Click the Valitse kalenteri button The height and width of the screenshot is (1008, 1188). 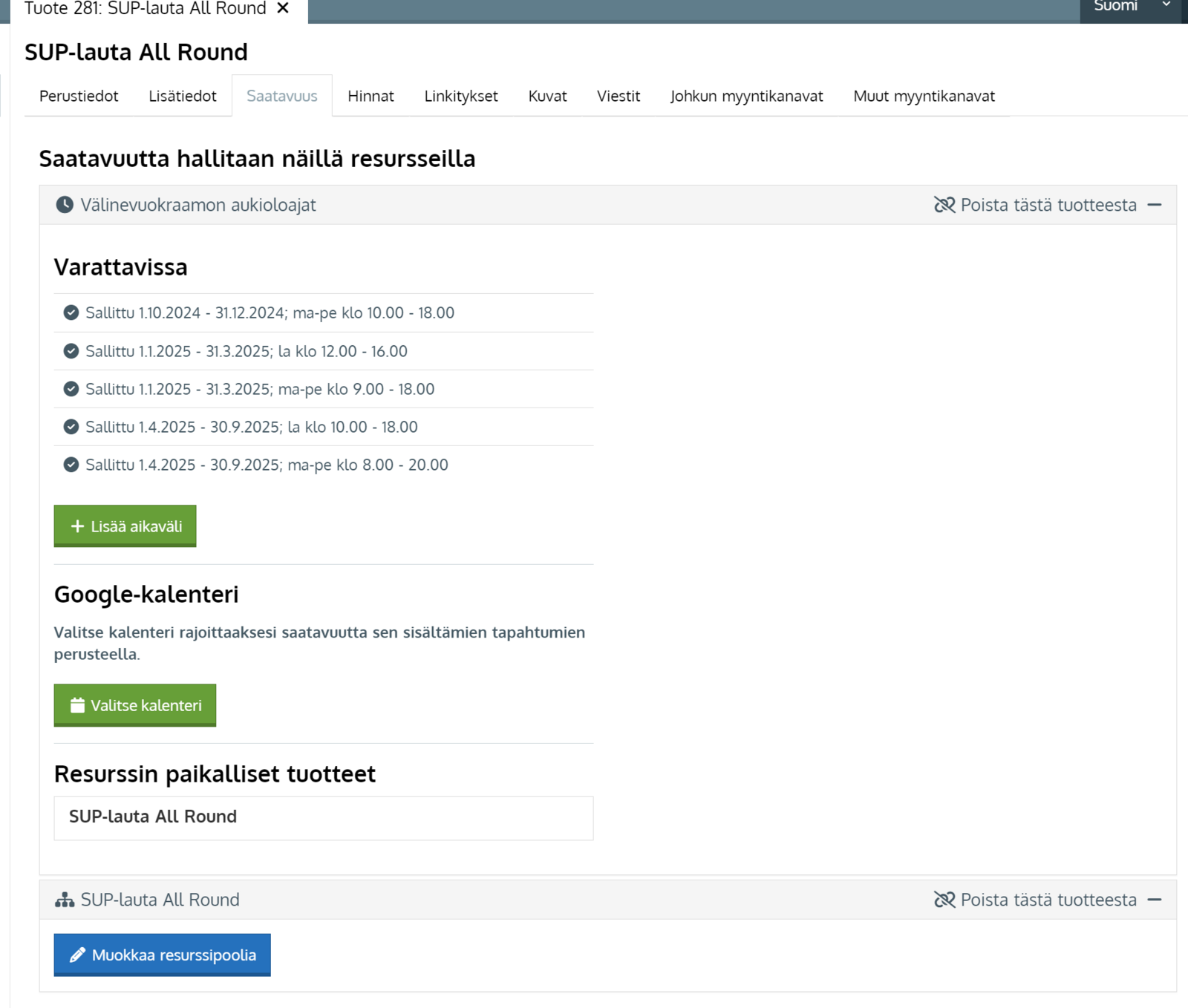(135, 705)
